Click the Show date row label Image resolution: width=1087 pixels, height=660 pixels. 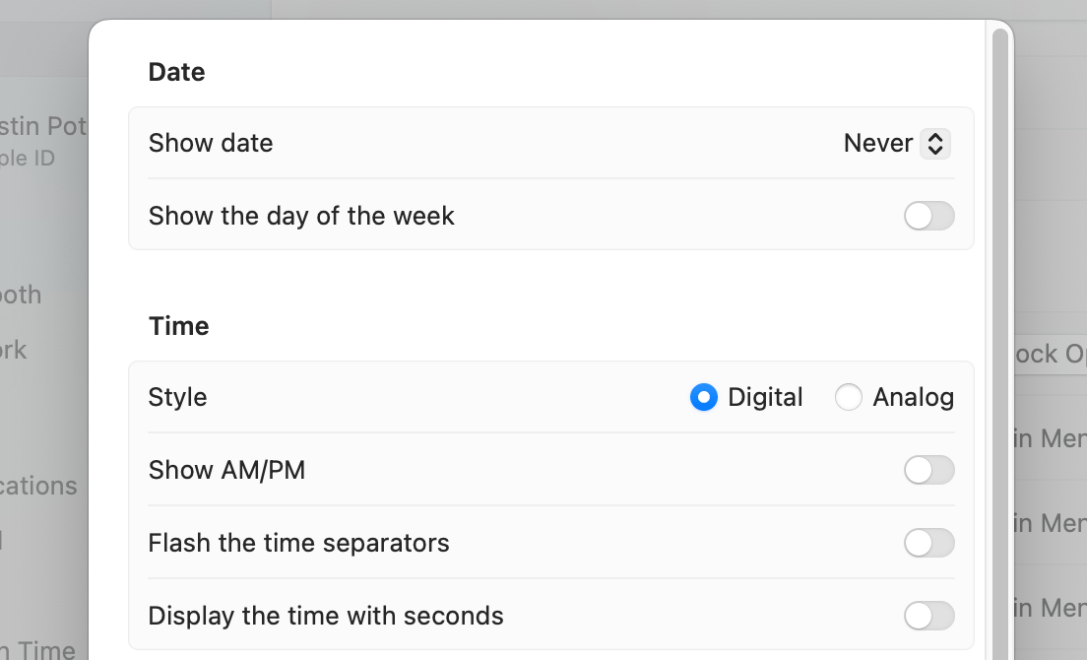(210, 143)
